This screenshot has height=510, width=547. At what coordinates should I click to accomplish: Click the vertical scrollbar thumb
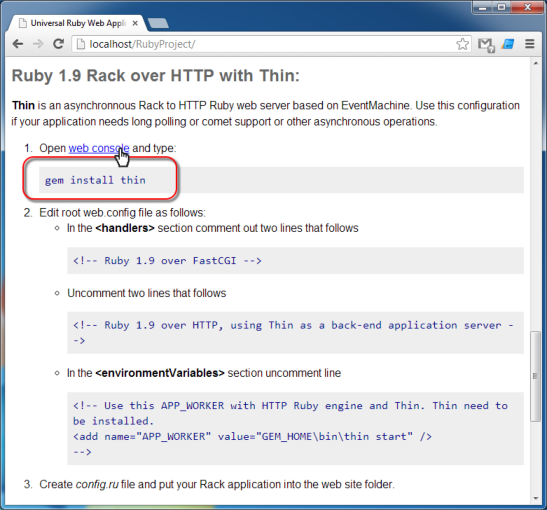(x=535, y=376)
